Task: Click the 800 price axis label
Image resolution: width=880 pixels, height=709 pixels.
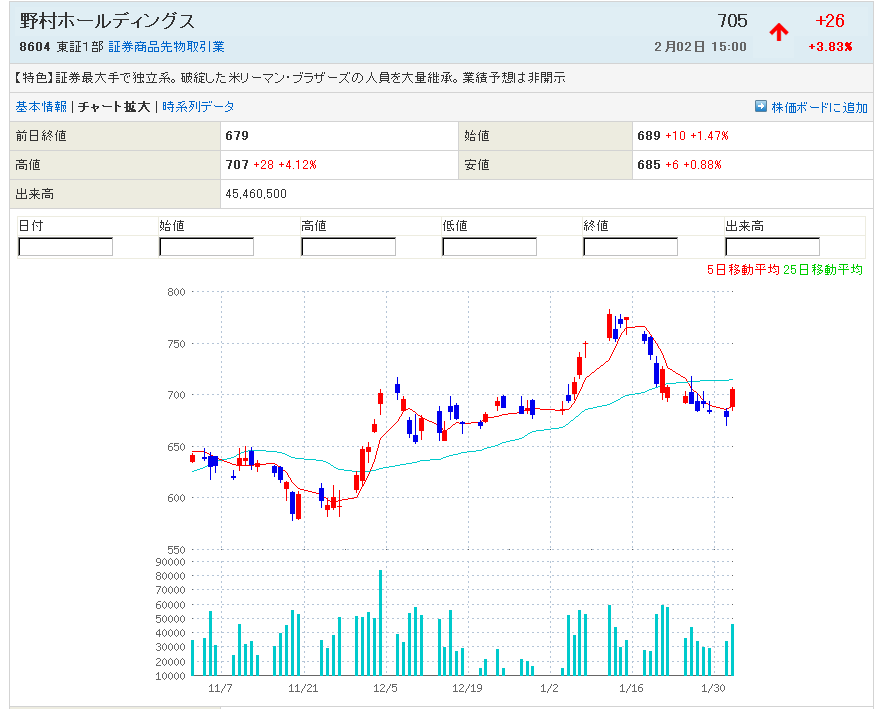Action: (x=176, y=292)
